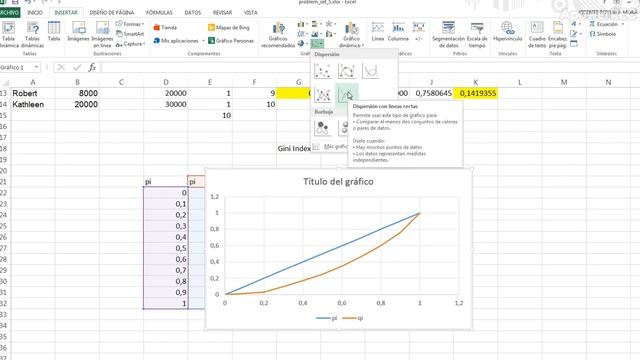Image resolution: width=640 pixels, height=360 pixels.
Task: Open Gráficos recomendados
Action: pyautogui.click(x=278, y=35)
